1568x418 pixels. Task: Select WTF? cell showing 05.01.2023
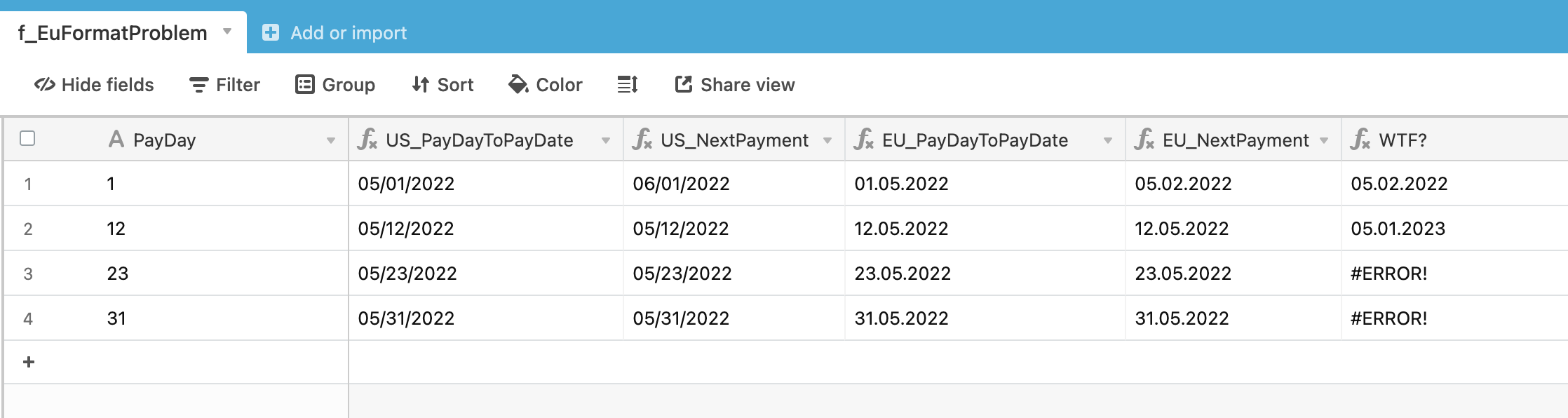[x=1454, y=228]
